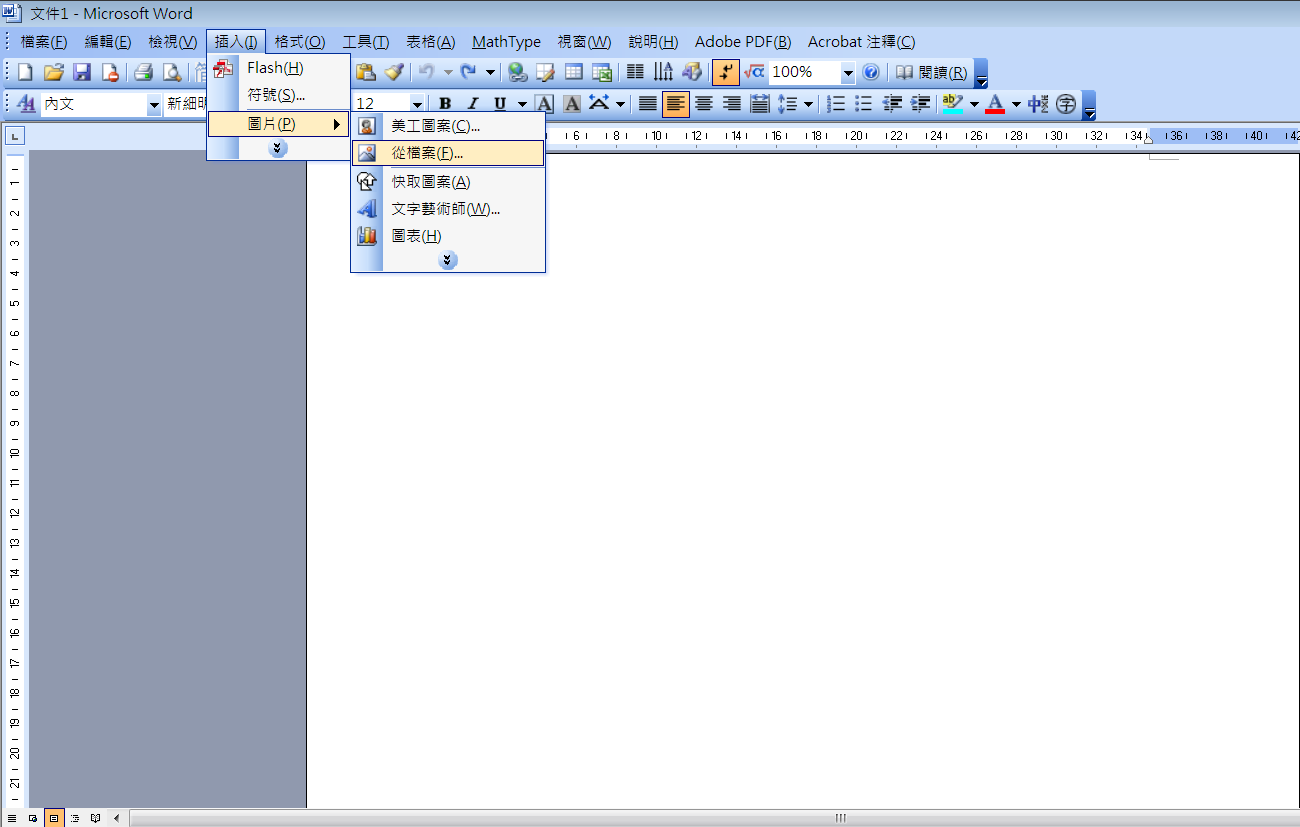The image size is (1300, 827).
Task: Open the underline style dropdown arrow
Action: pyautogui.click(x=522, y=104)
